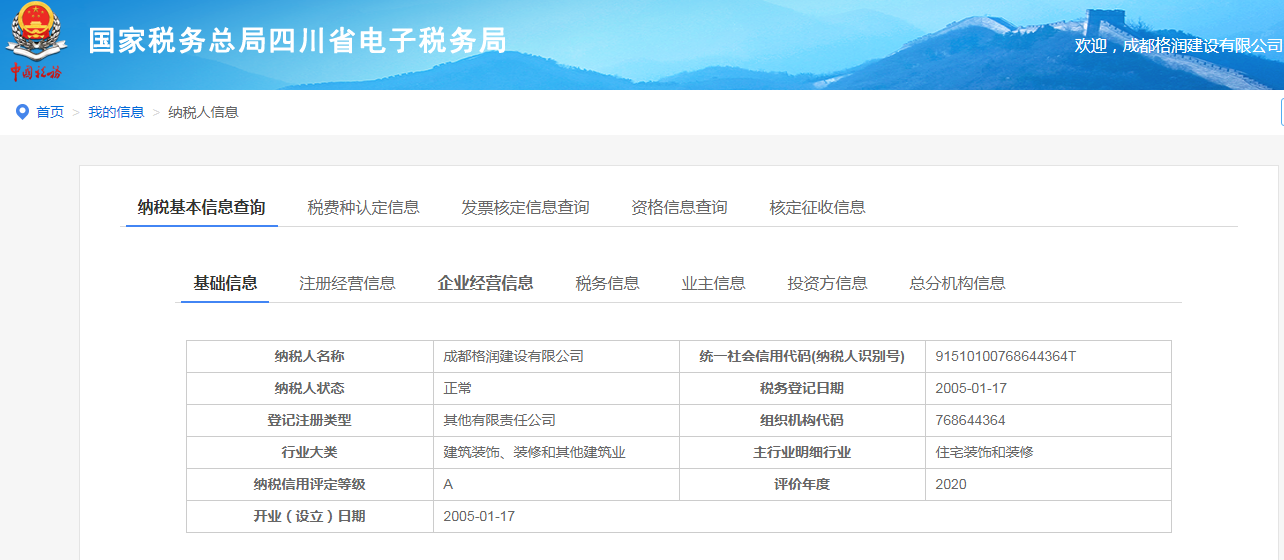Viewport: 1284px width, 560px height.
Task: Open 核定征收信息 tab
Action: (817, 207)
